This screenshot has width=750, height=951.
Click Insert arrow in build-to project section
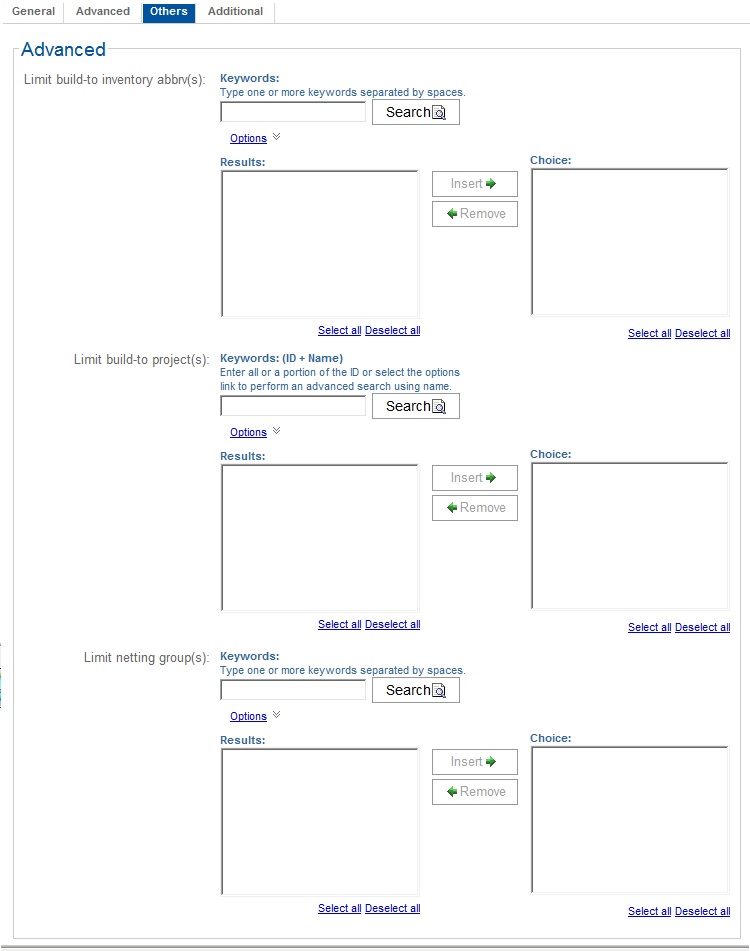click(474, 478)
